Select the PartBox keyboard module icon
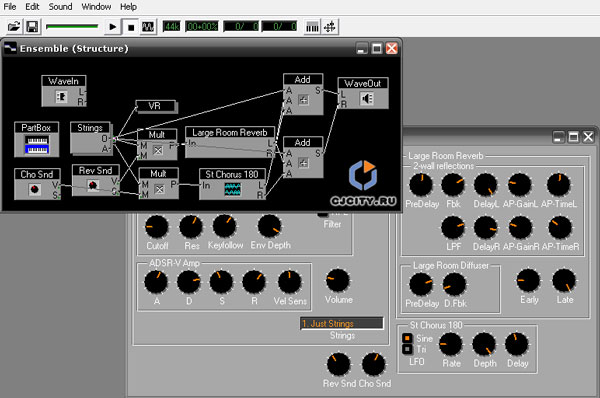Screen dimensions: 600x398 (x=37, y=145)
